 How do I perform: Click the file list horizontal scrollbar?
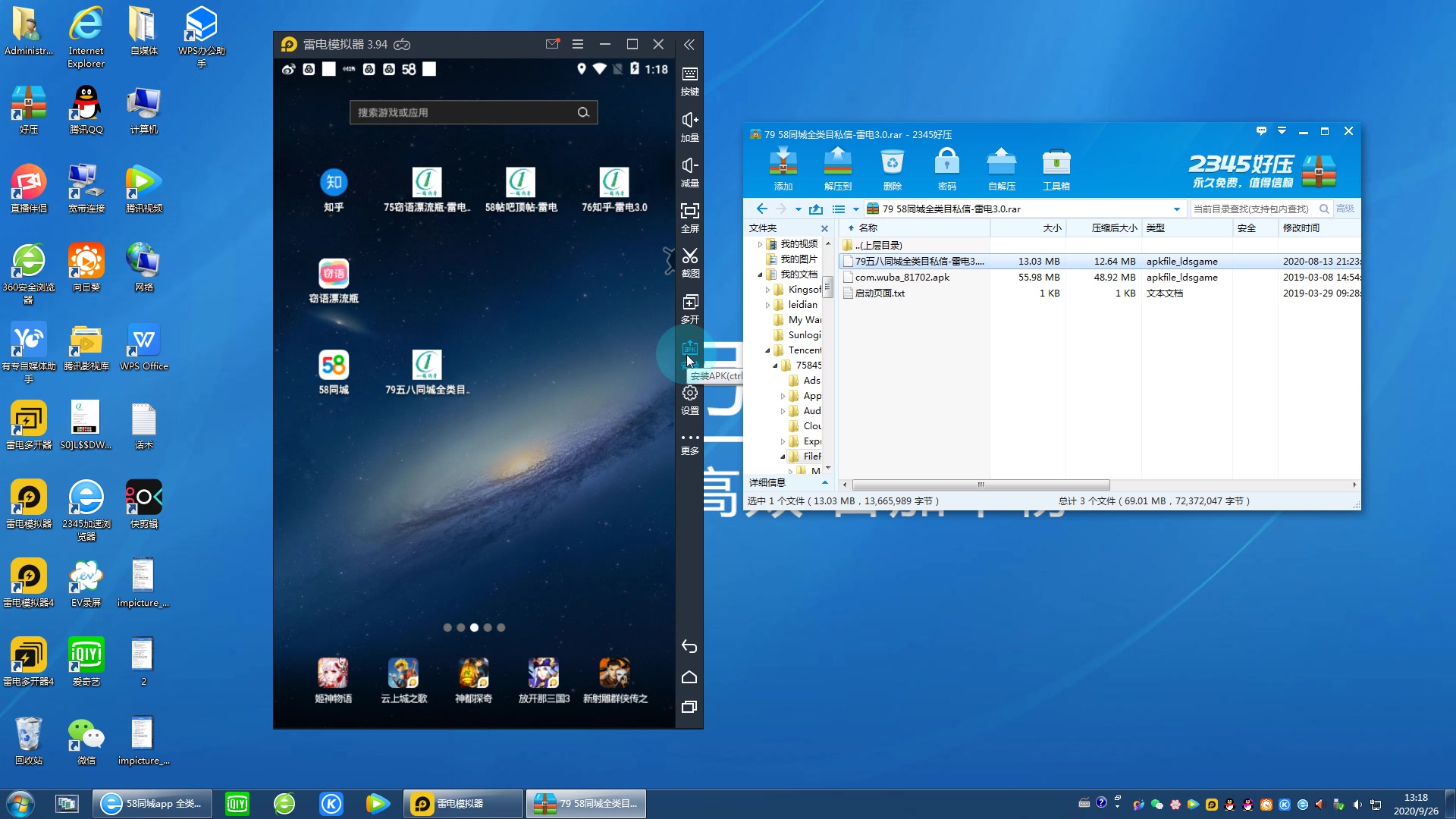[980, 485]
